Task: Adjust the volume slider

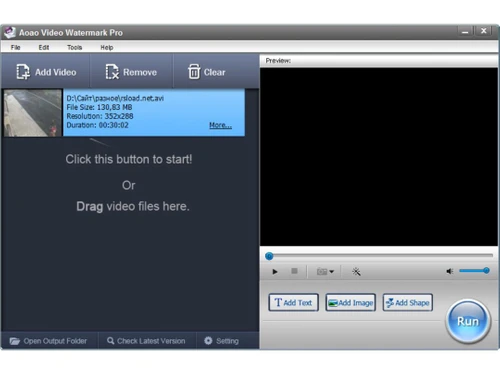Action: (474, 271)
